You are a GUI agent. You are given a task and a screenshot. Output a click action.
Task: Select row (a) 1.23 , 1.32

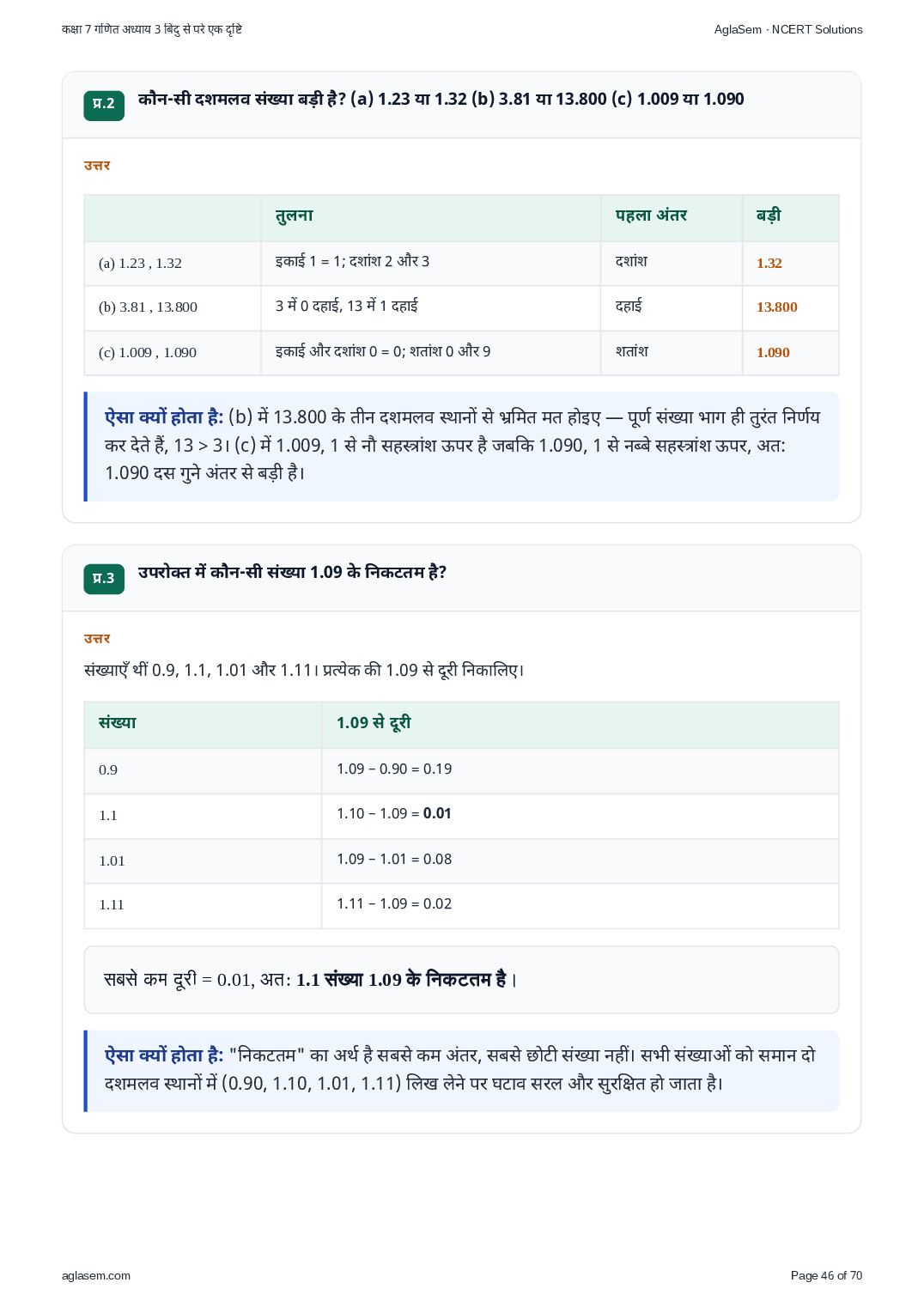(461, 264)
